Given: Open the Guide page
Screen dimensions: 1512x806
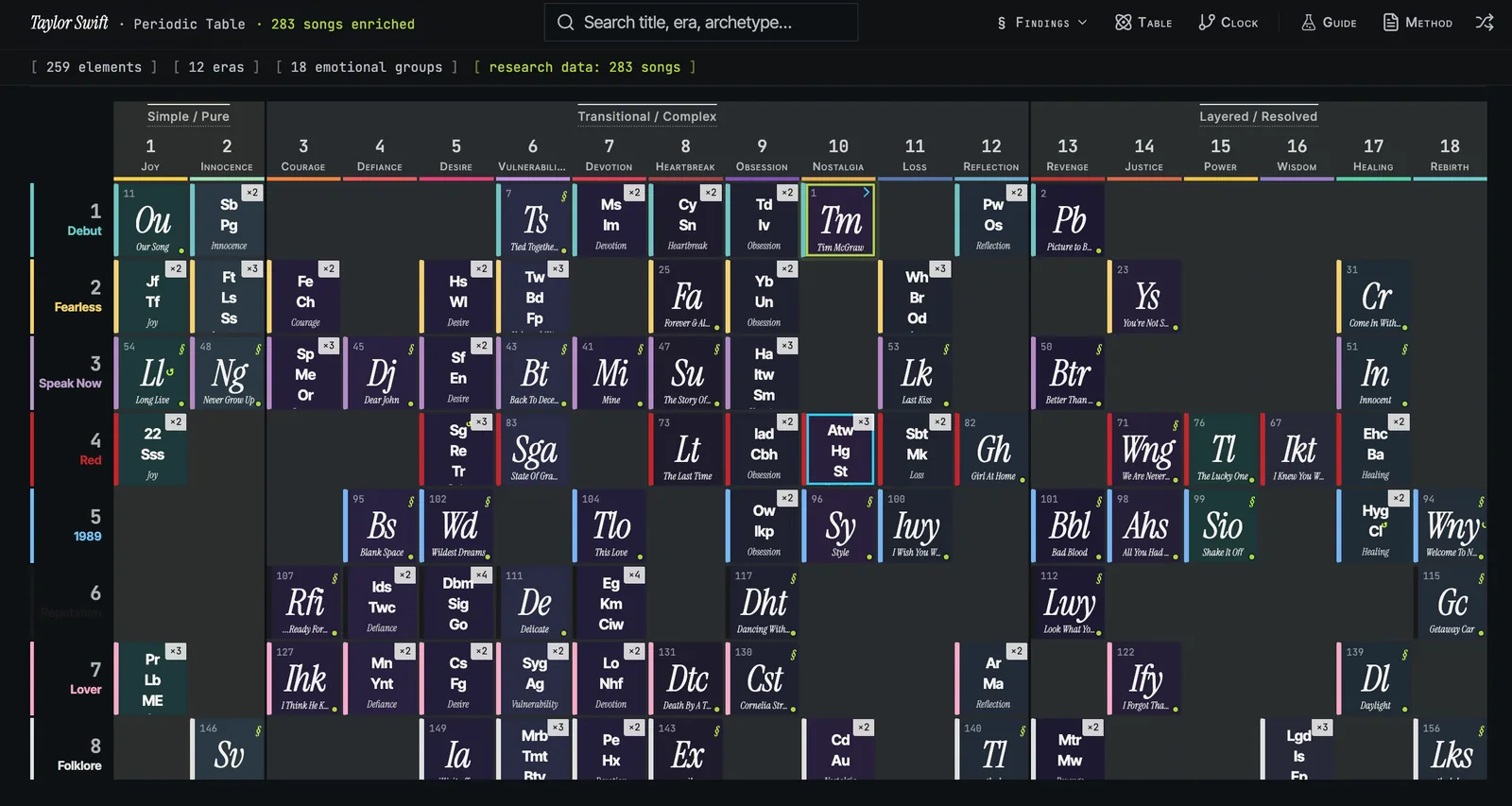Looking at the screenshot, I should pyautogui.click(x=1329, y=23).
